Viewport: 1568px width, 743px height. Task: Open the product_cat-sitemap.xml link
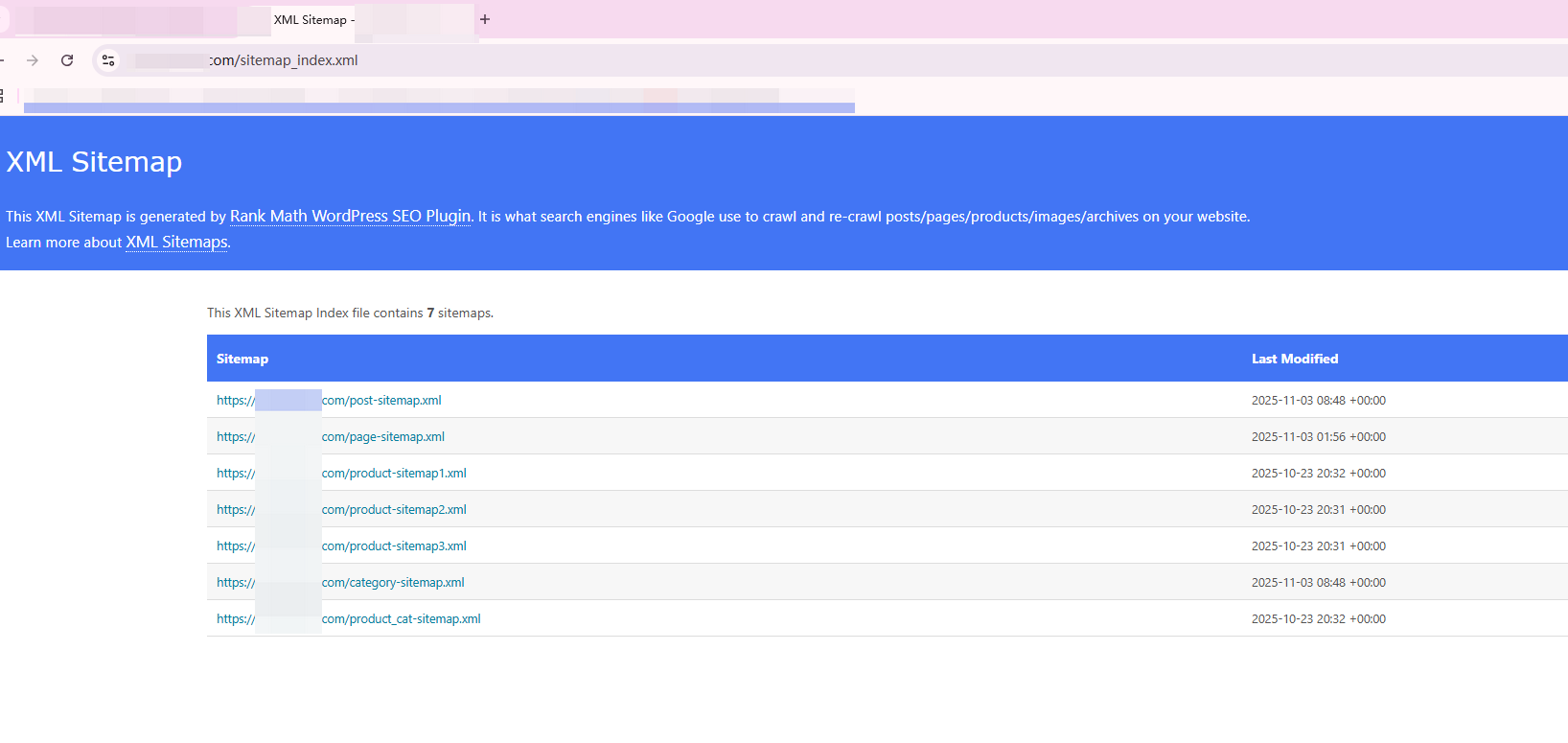click(401, 619)
